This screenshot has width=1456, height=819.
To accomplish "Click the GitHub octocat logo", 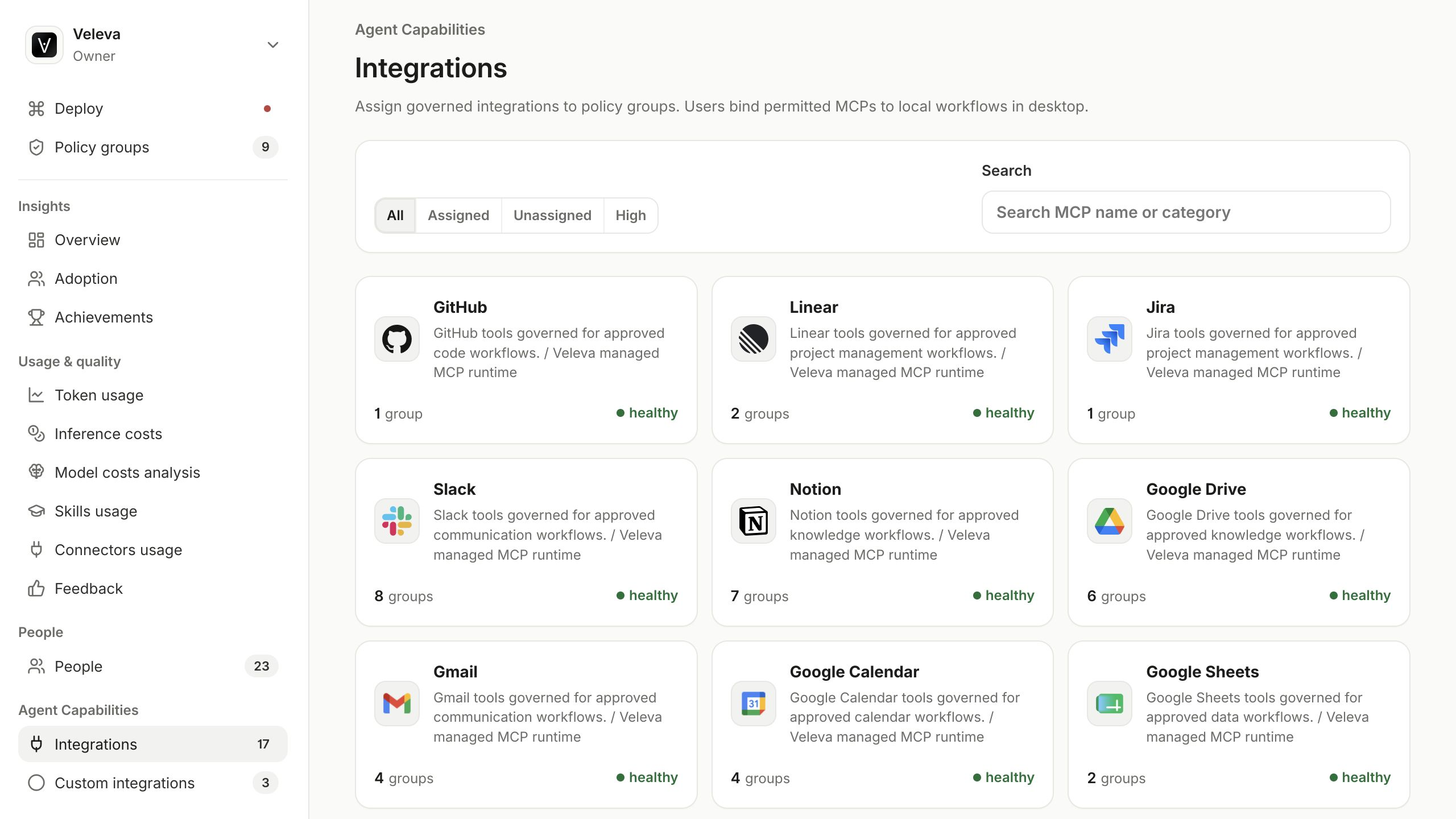I will (397, 340).
